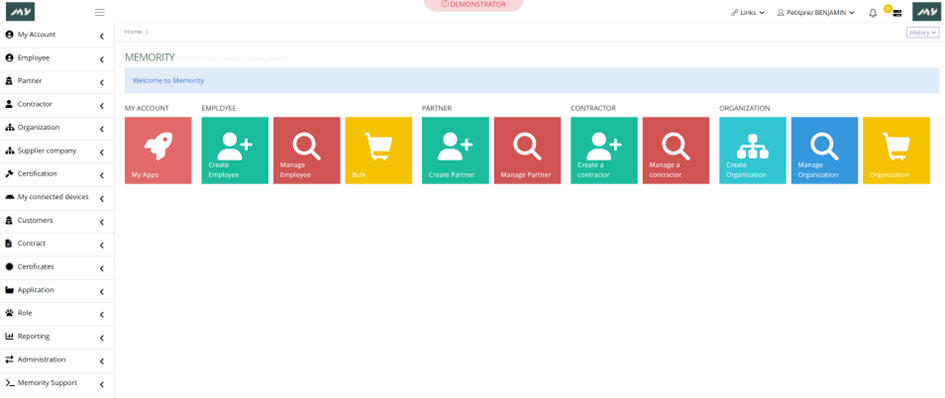Image resolution: width=945 pixels, height=398 pixels.
Task: Click the notifications bell icon
Action: [x=873, y=13]
